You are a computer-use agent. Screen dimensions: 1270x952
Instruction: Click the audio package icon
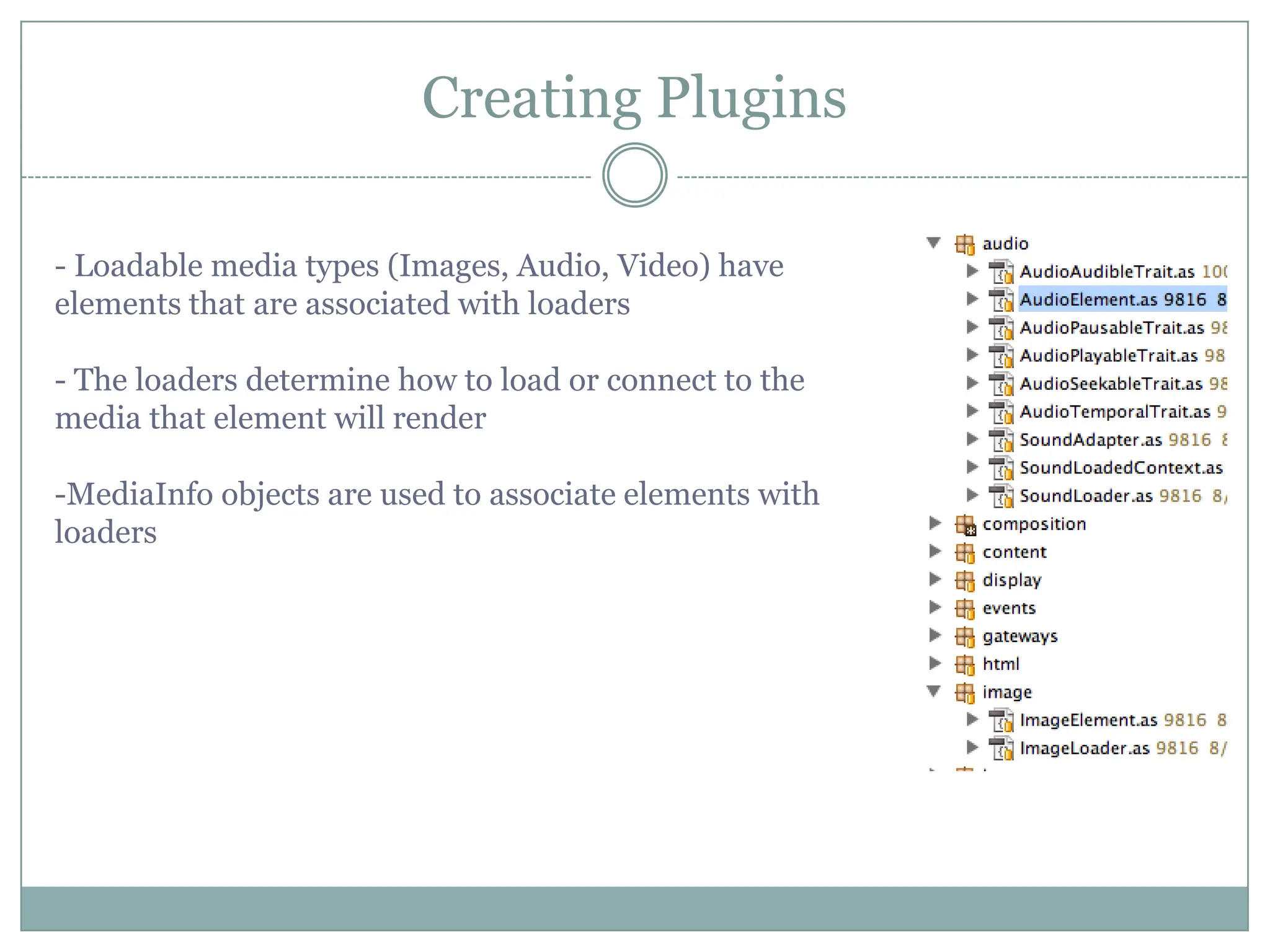pos(965,244)
